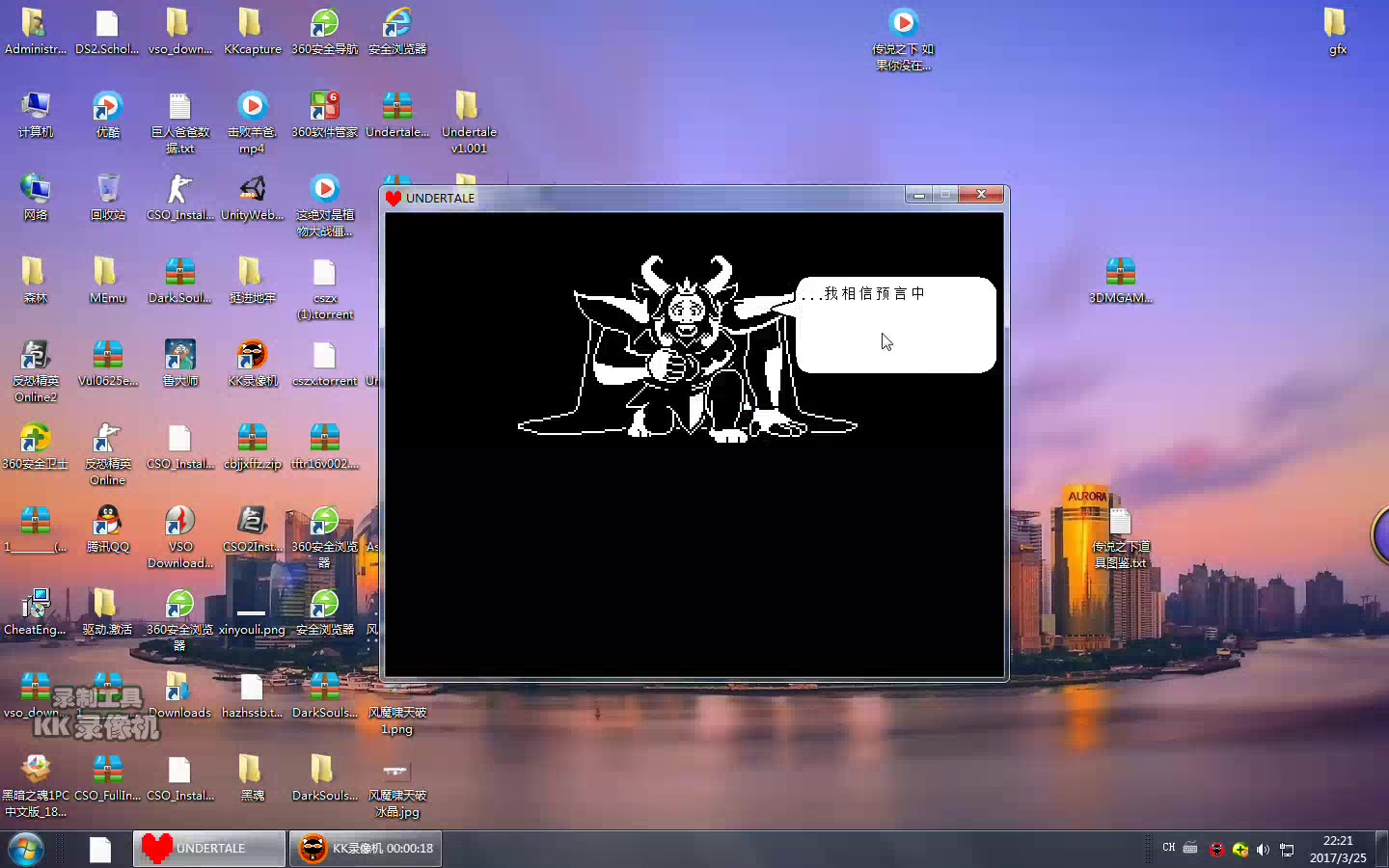Open the CheatEng... shortcut icon
This screenshot has height=868, width=1389.
[x=35, y=611]
